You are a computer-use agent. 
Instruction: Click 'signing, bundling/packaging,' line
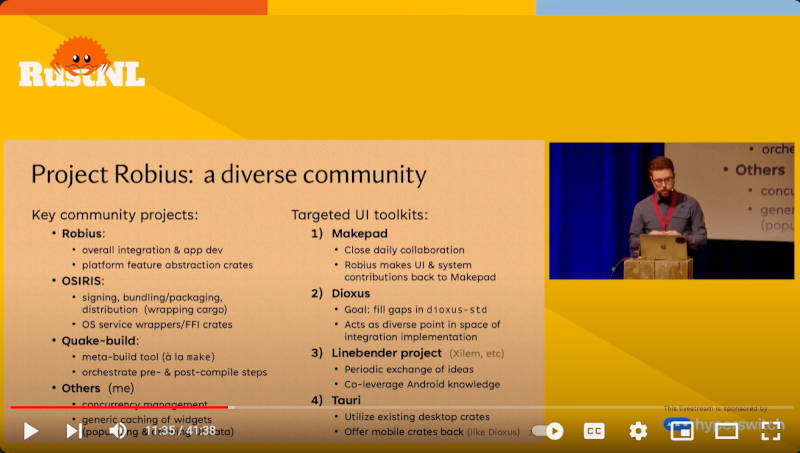tap(152, 297)
